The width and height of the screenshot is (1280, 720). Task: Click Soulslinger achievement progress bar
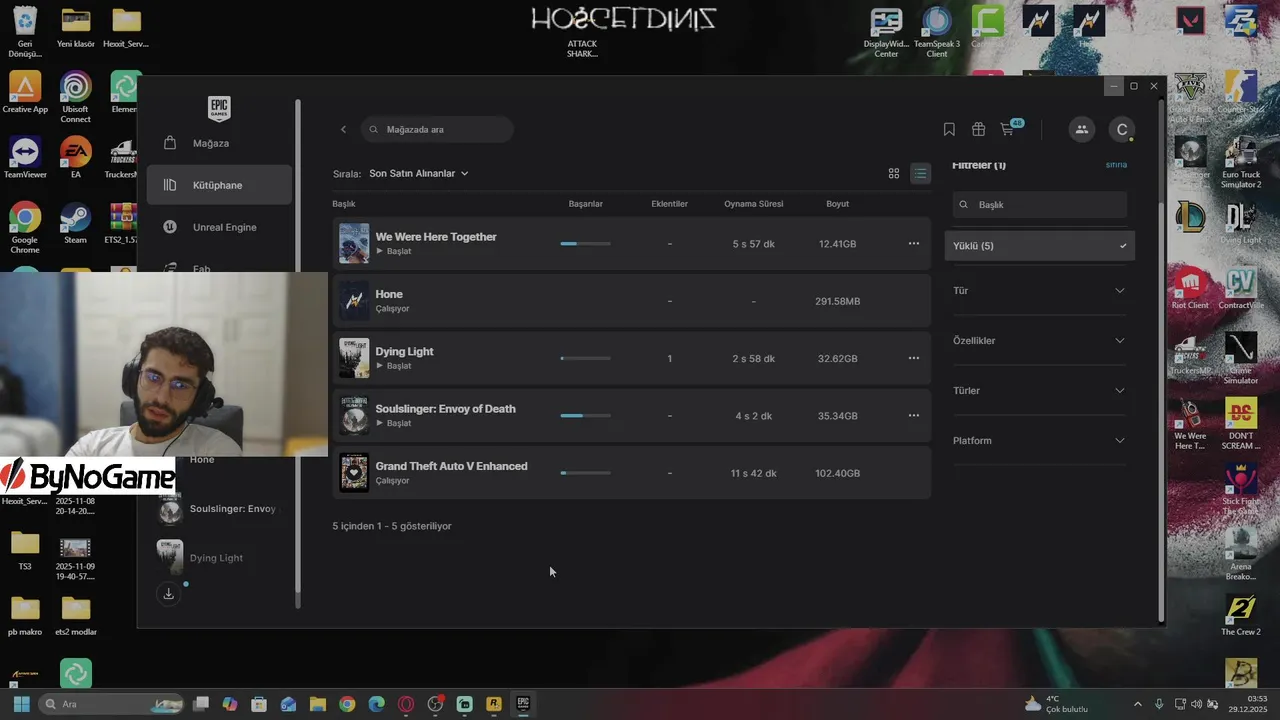(x=586, y=416)
